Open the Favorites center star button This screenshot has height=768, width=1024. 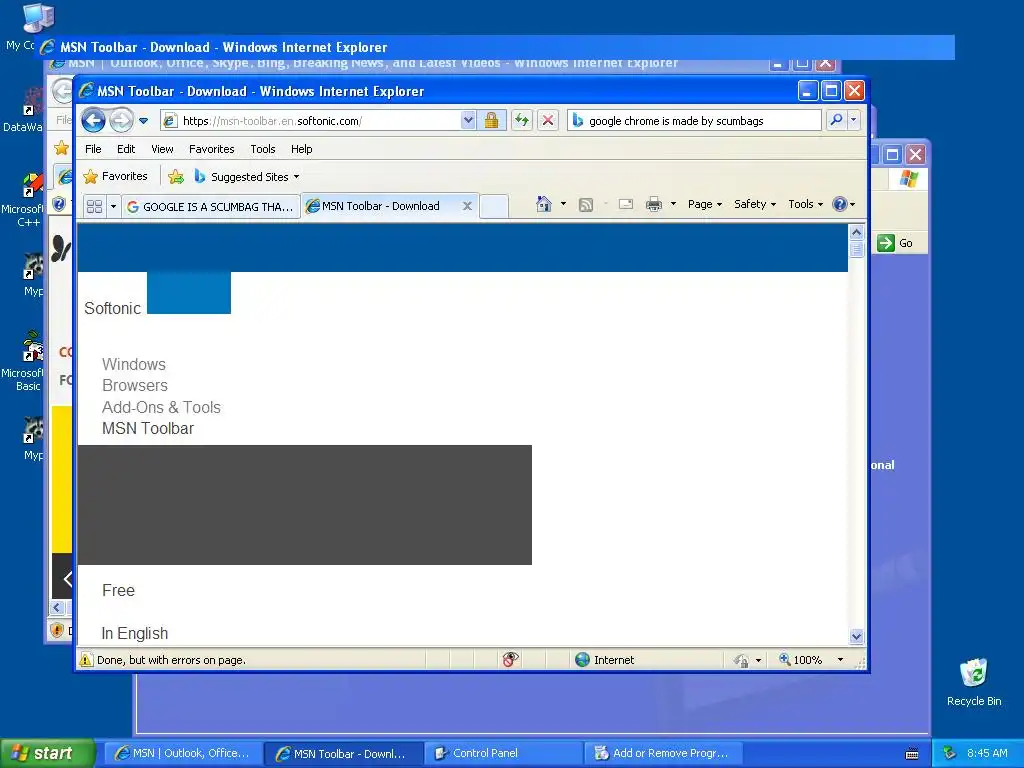116,176
